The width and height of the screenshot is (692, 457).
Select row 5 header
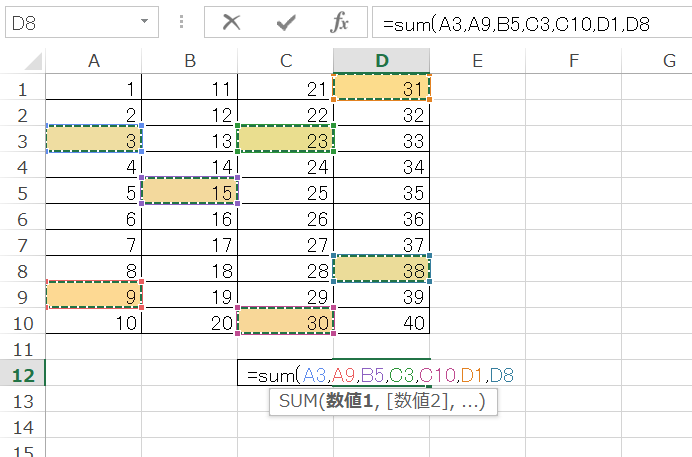[x=23, y=191]
